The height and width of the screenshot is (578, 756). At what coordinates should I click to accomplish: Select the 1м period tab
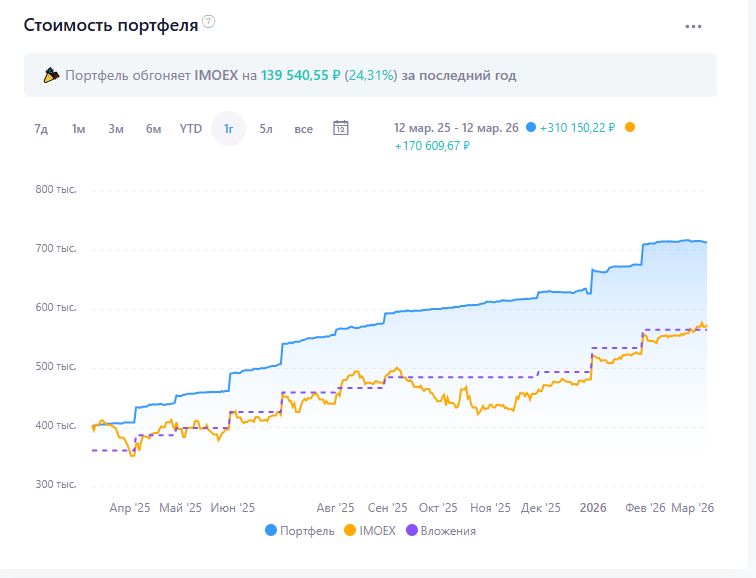(78, 128)
